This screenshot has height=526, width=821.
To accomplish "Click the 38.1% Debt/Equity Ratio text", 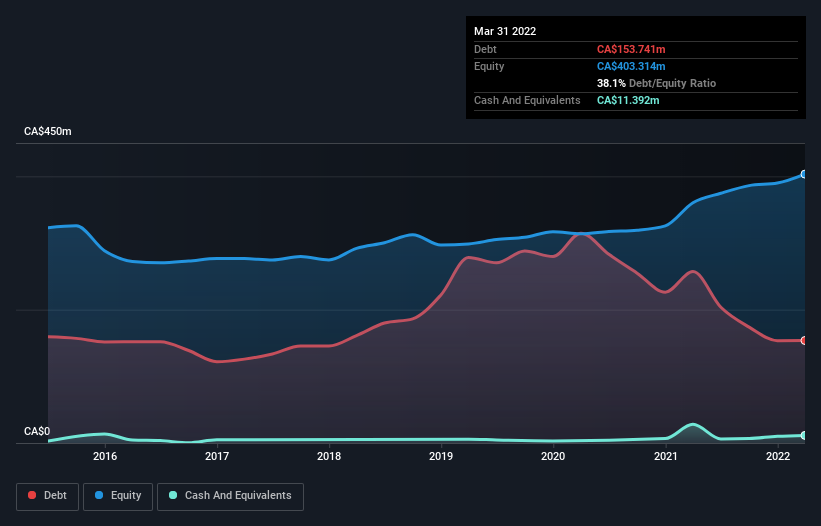I will [x=656, y=83].
